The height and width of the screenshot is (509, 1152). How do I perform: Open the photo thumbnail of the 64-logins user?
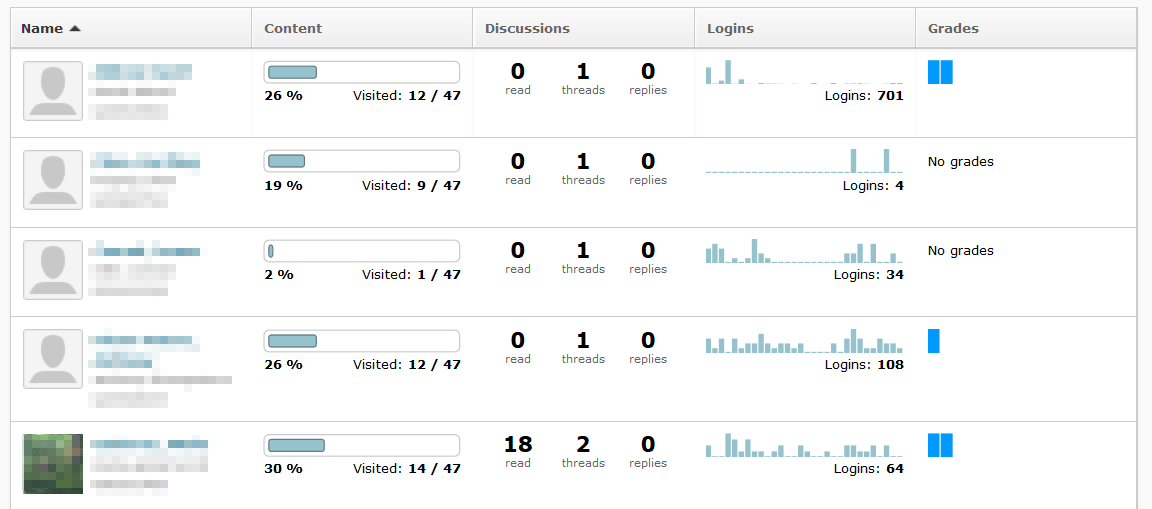(53, 463)
